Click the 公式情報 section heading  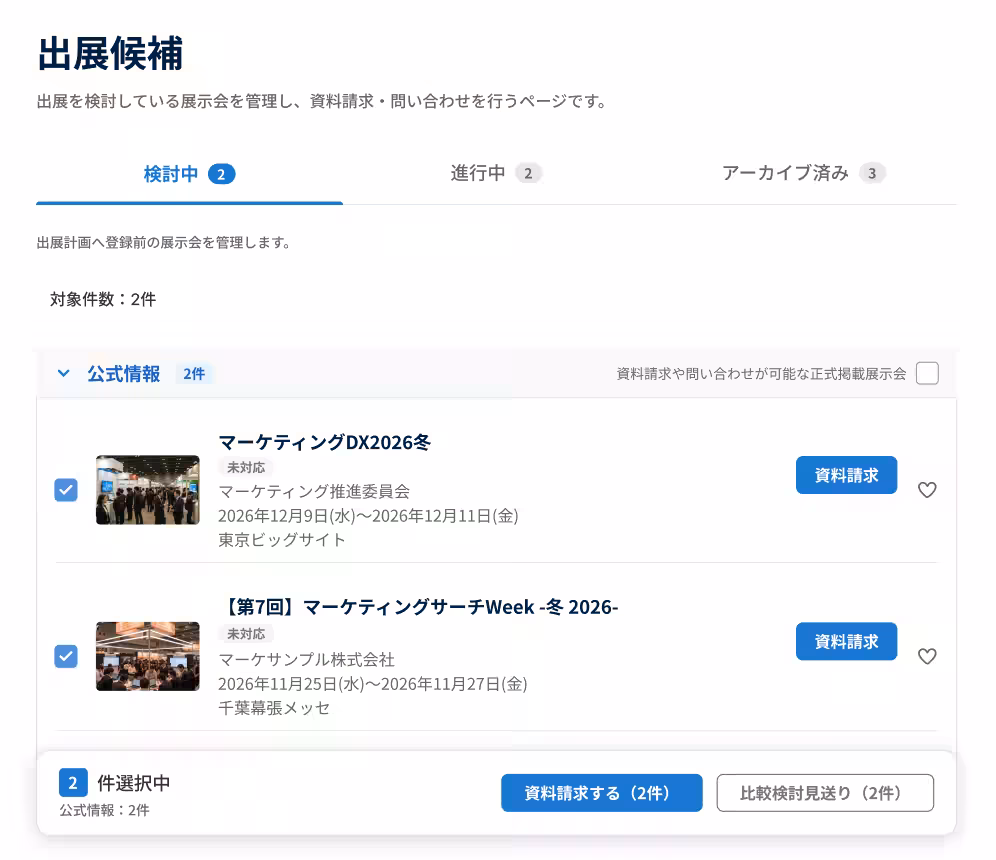pyautogui.click(x=124, y=374)
